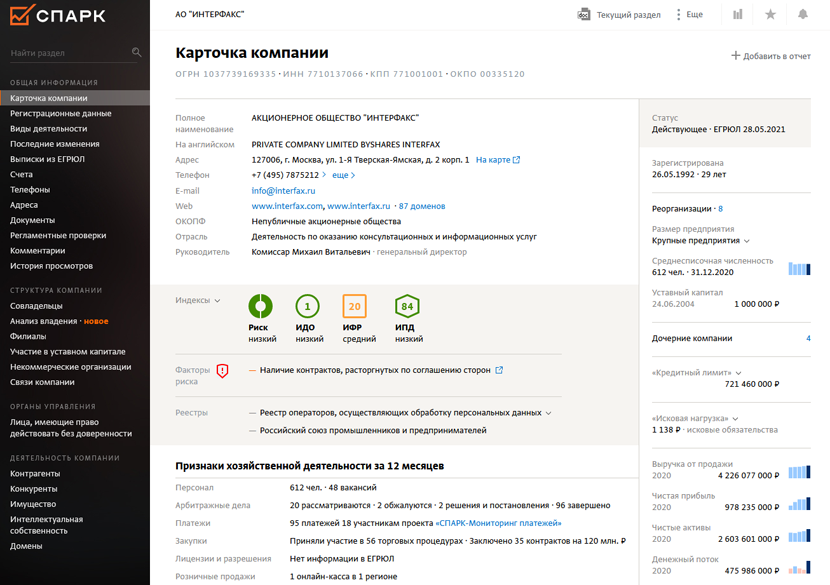Screen dimensions: 830x585
Task: Select Регистрационные данные in sidebar
Action: [61, 114]
